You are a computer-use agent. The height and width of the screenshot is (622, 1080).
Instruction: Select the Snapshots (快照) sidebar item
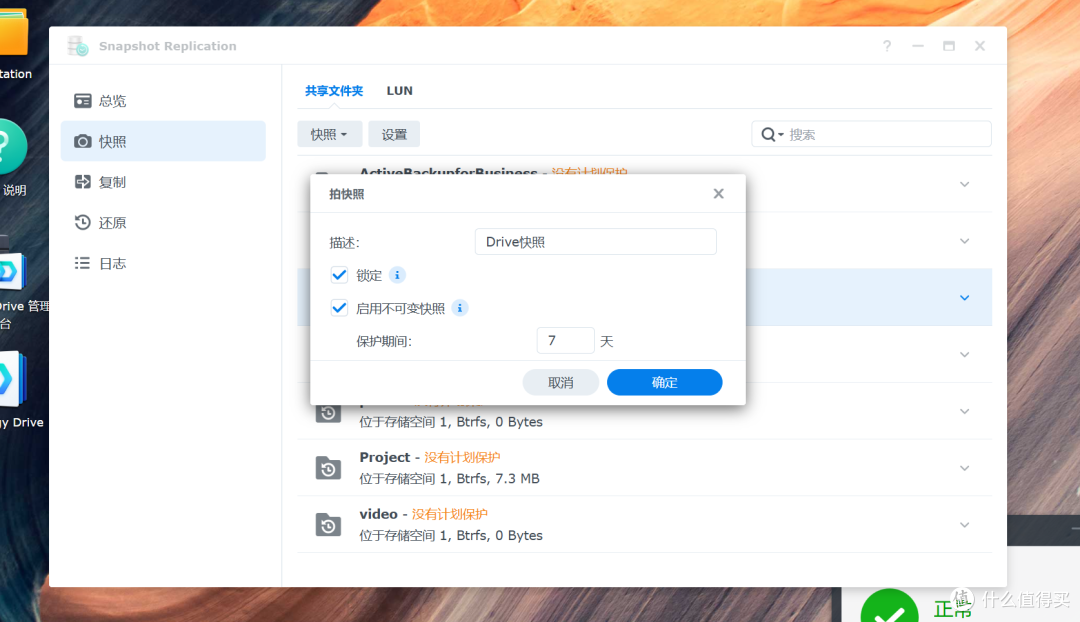[x=163, y=141]
